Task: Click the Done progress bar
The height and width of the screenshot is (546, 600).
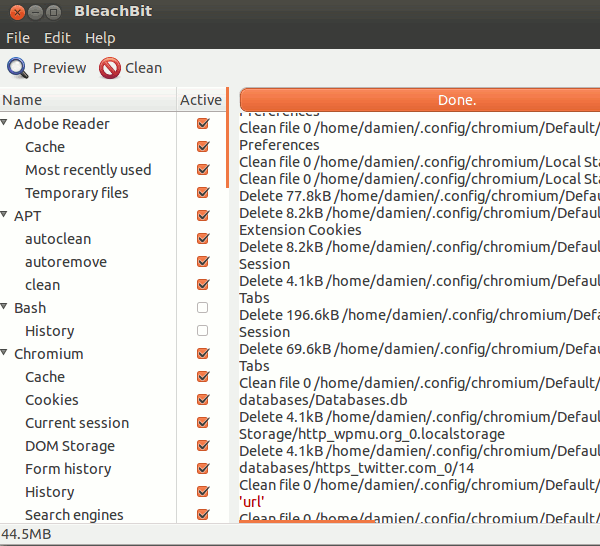Action: pos(420,100)
